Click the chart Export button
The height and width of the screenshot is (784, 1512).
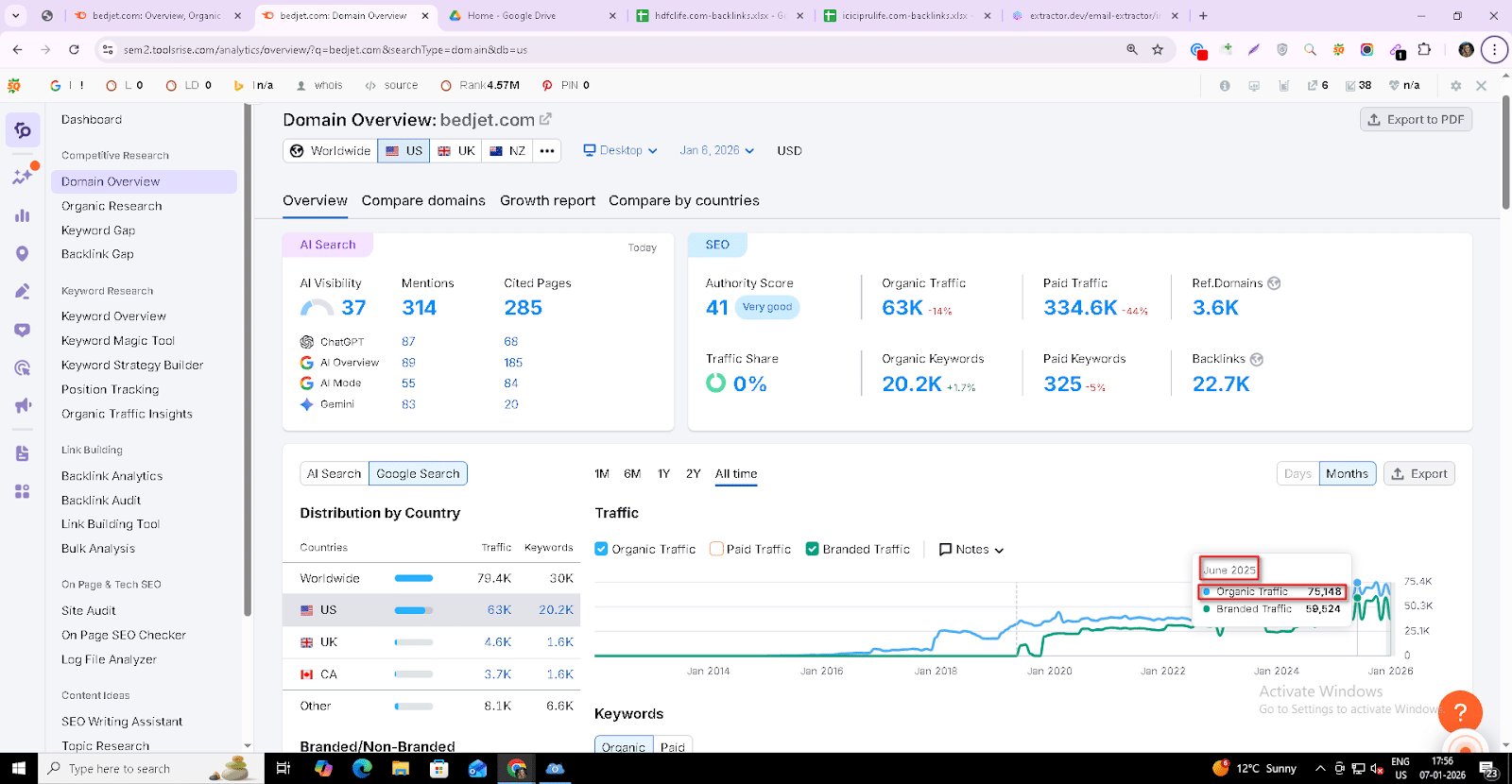[1418, 473]
